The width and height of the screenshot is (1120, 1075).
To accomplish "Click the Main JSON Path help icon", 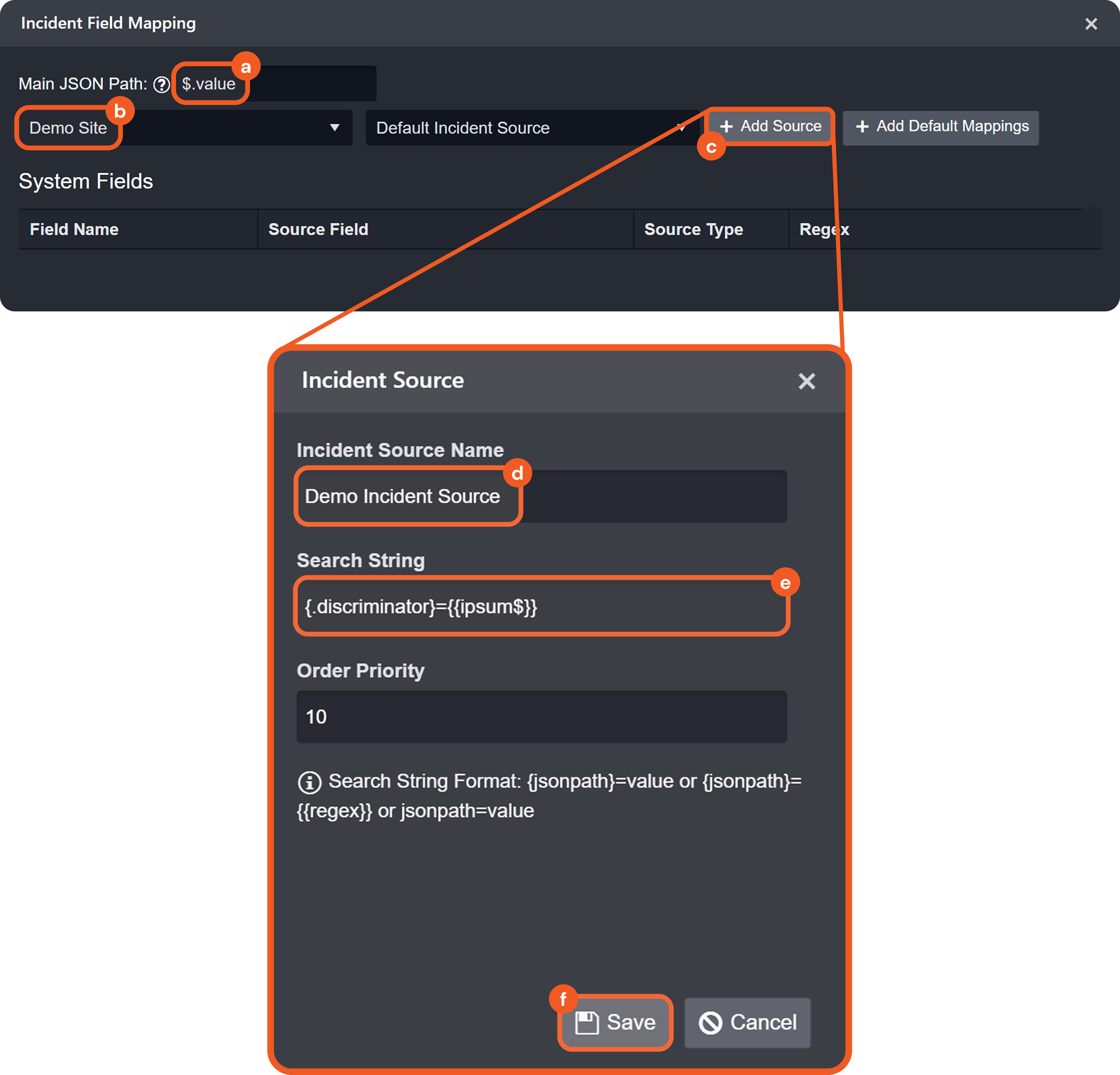I will pyautogui.click(x=162, y=85).
